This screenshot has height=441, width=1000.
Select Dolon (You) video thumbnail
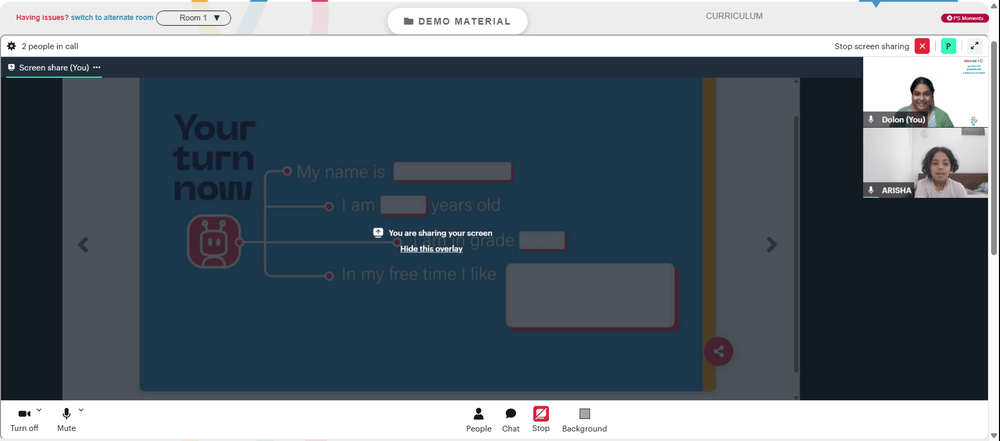[925, 92]
